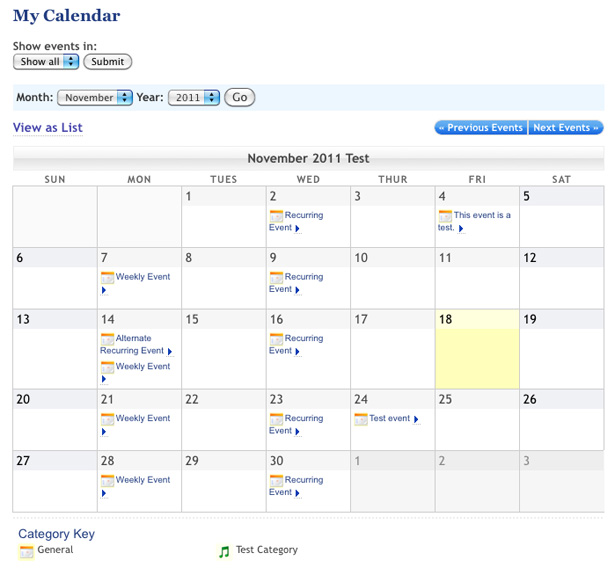Click the 'SAT' column header
615x575 pixels.
point(561,180)
